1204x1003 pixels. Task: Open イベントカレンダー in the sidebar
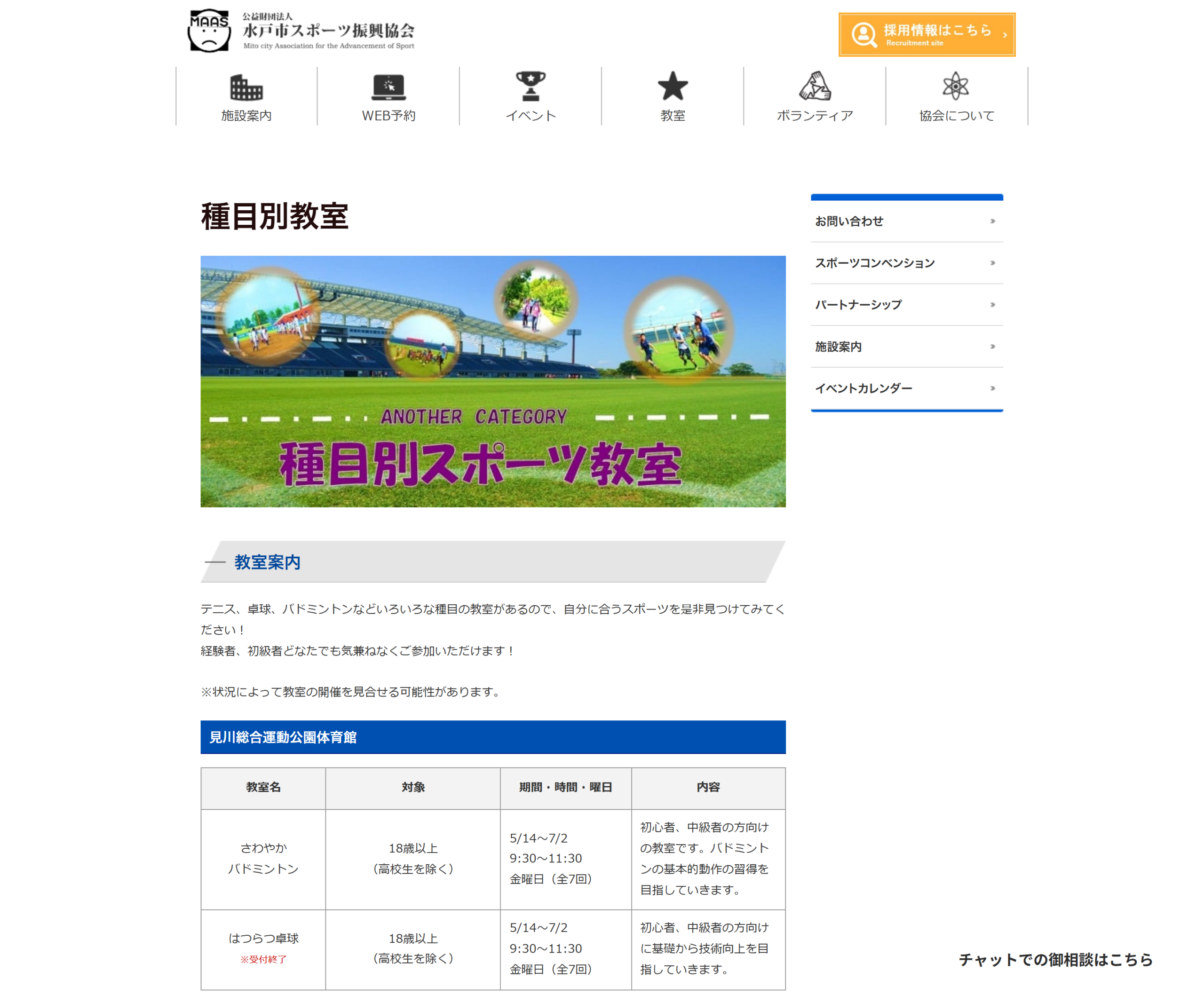pos(907,388)
